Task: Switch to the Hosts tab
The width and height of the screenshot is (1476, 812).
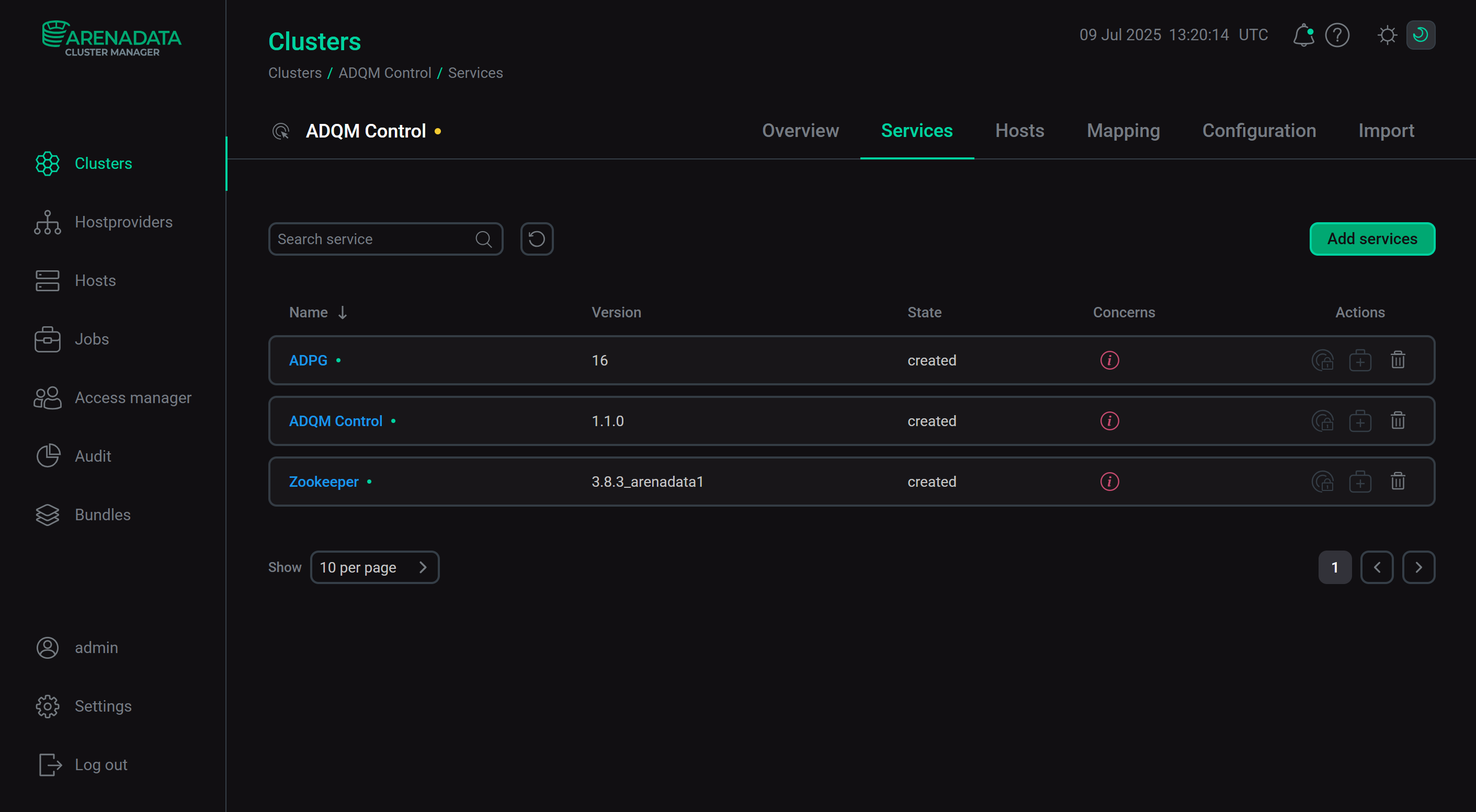Action: tap(1020, 131)
